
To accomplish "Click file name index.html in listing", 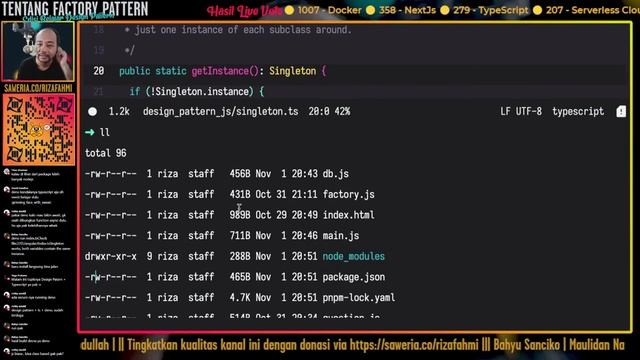I will point(349,215).
